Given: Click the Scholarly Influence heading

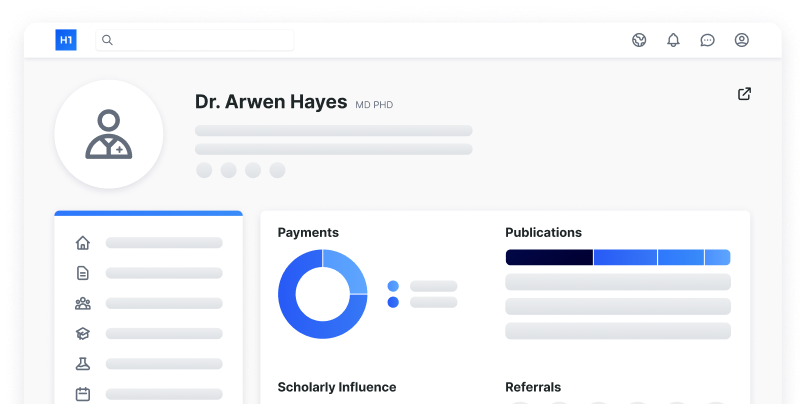Looking at the screenshot, I should tap(337, 387).
